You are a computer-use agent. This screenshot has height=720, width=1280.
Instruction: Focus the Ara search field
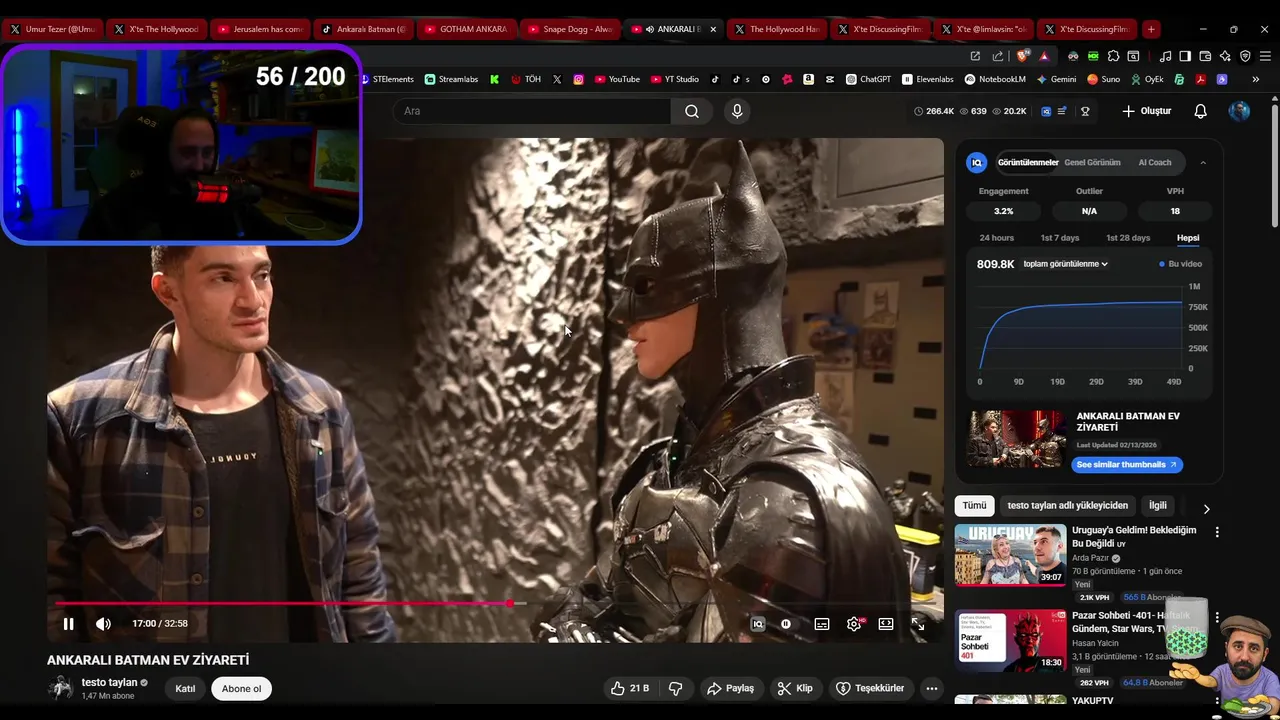[532, 111]
